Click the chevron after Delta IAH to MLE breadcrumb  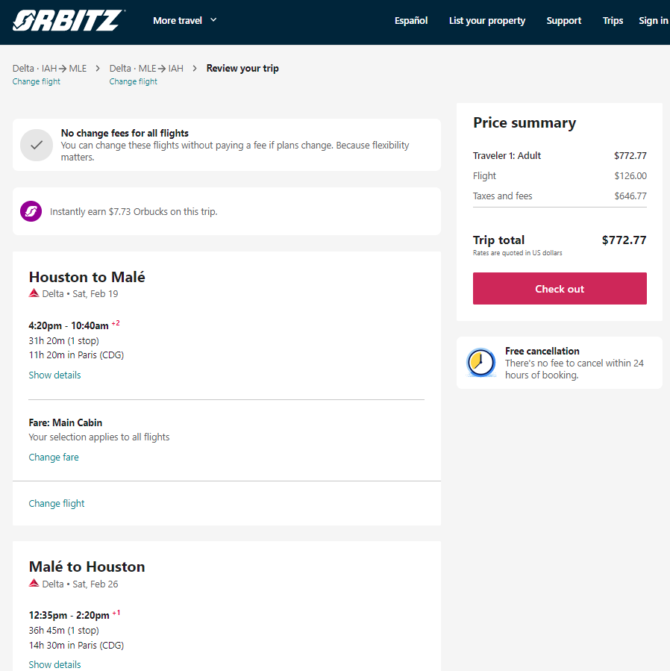(98, 68)
